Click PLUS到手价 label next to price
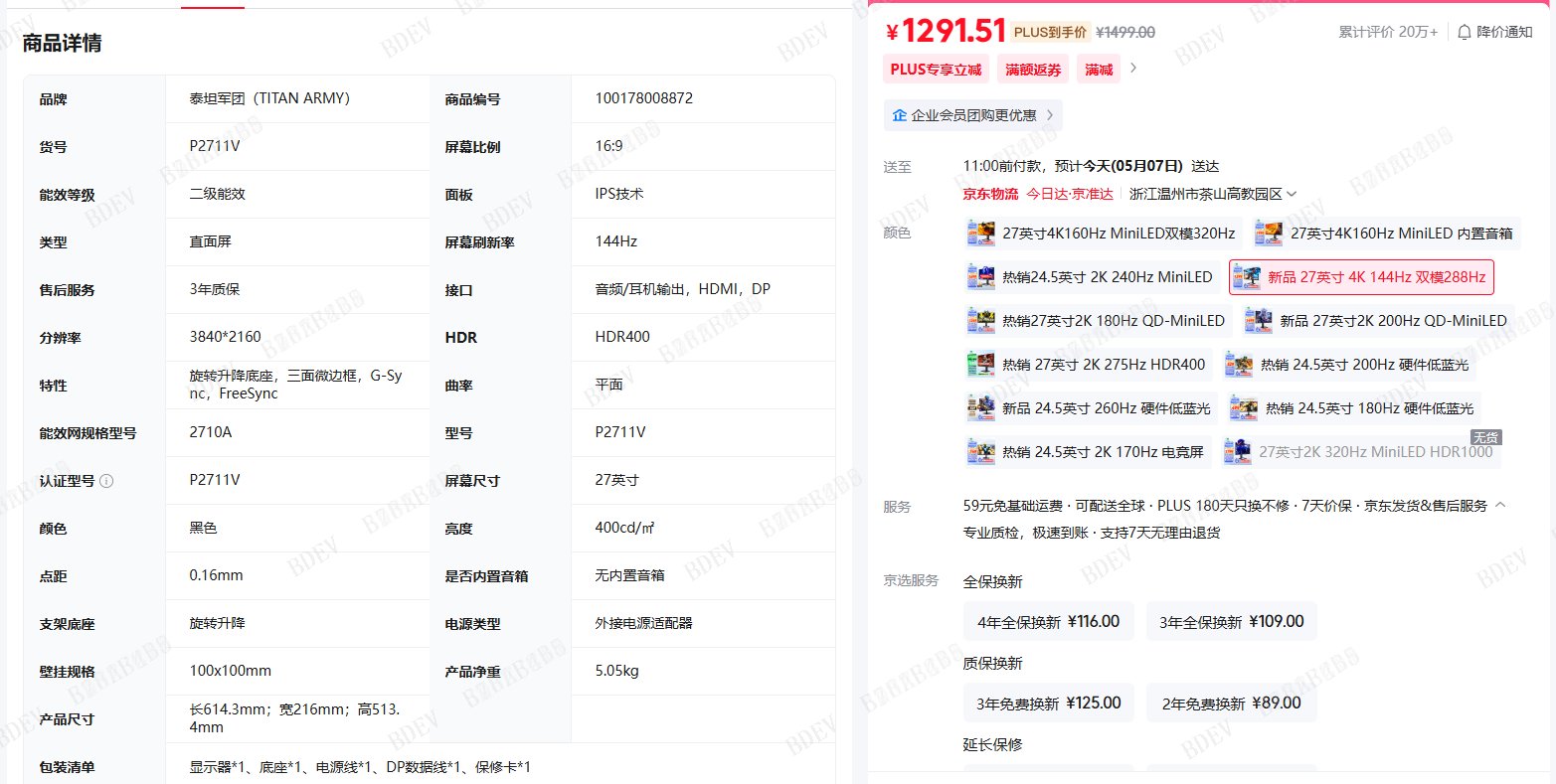 (x=1050, y=32)
